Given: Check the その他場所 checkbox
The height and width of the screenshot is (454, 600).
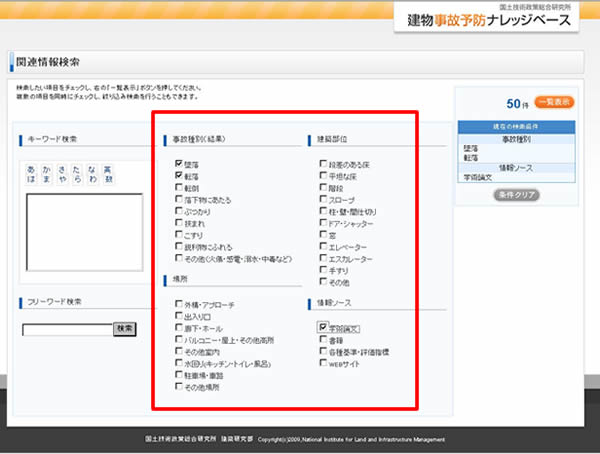Looking at the screenshot, I should (x=179, y=386).
